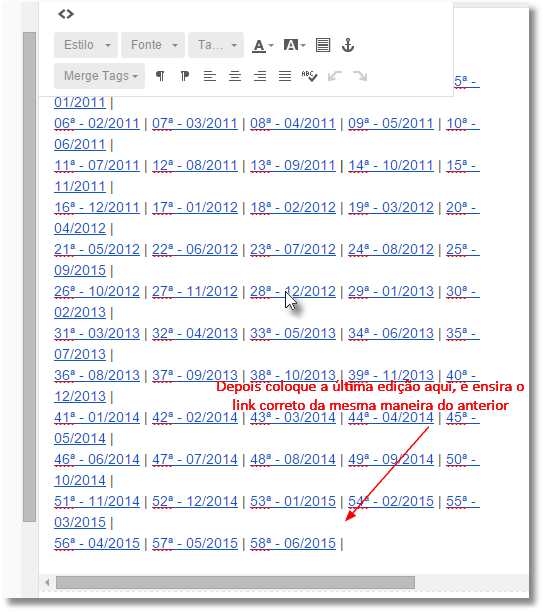Click the block justify lines icon

(x=323, y=45)
